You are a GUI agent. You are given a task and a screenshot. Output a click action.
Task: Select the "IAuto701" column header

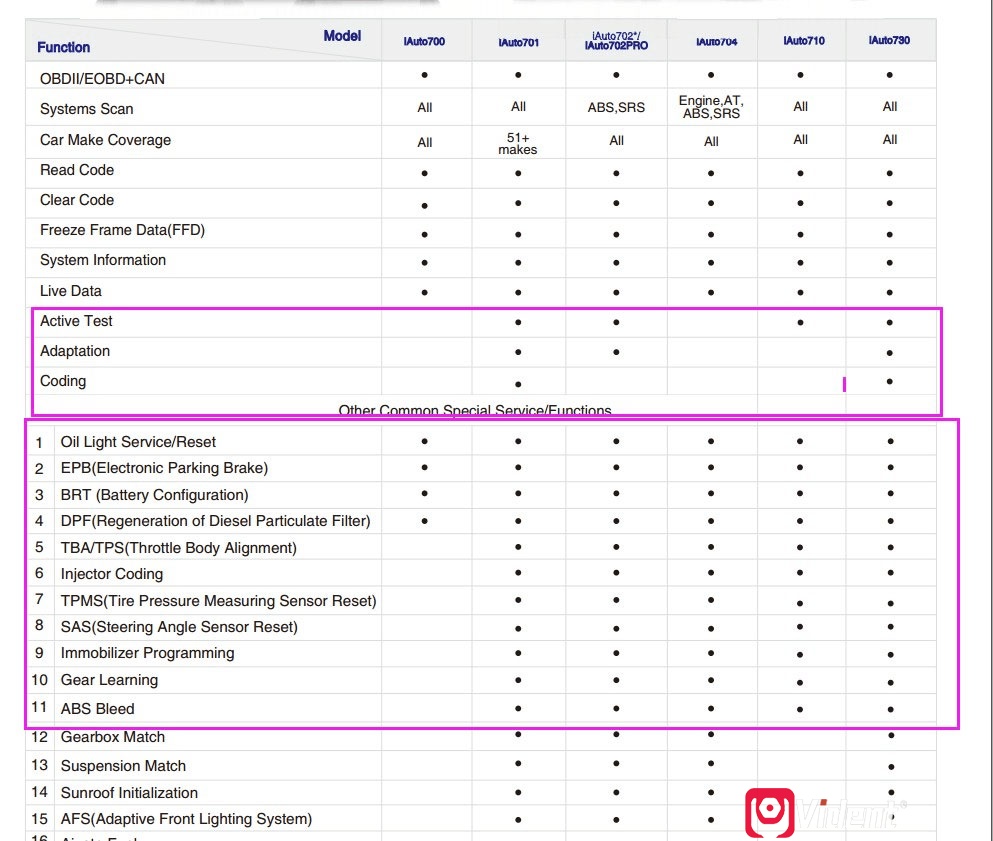click(519, 42)
